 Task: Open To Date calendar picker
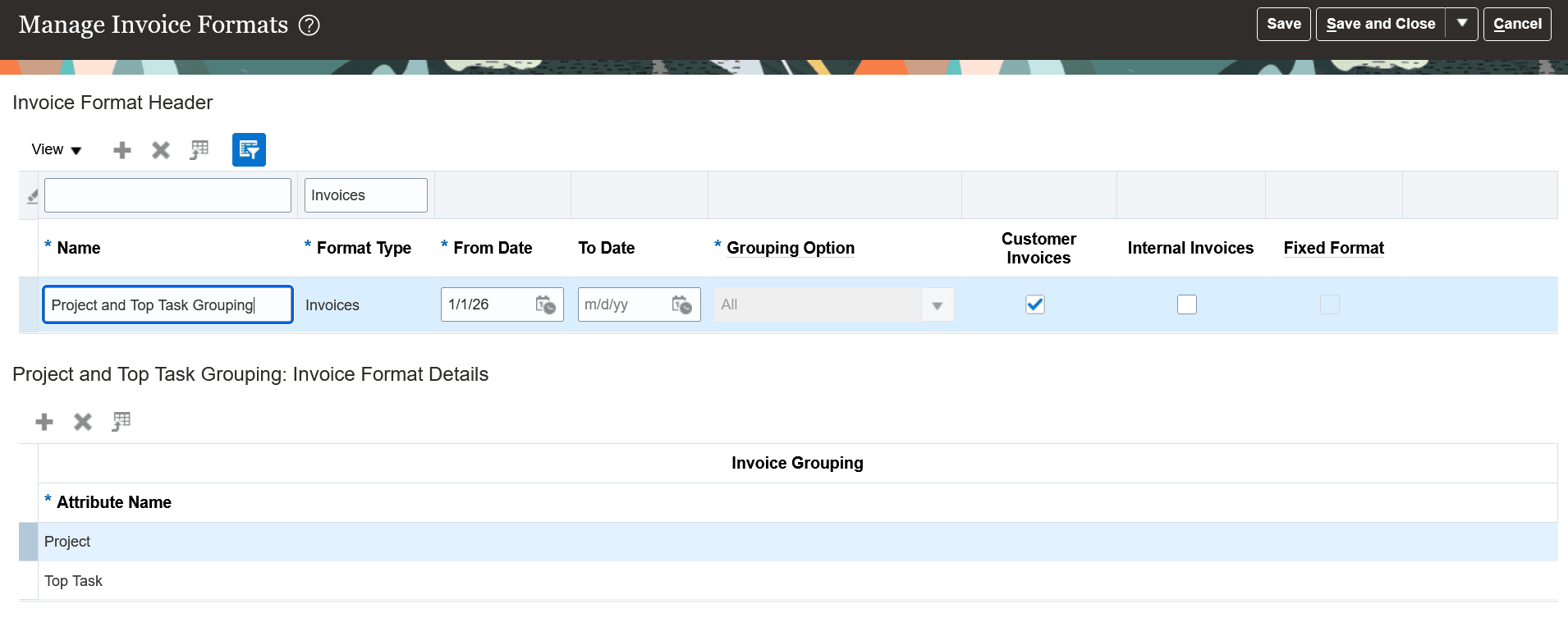tap(681, 304)
